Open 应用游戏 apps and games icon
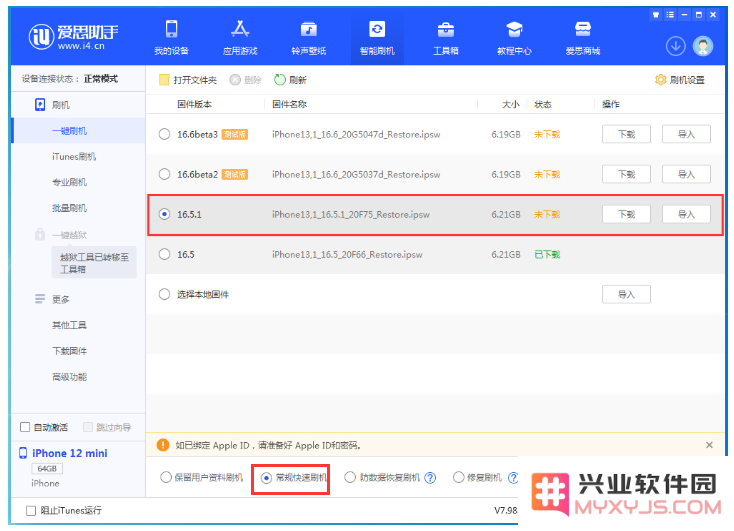The width and height of the screenshot is (734, 531). coord(240,29)
